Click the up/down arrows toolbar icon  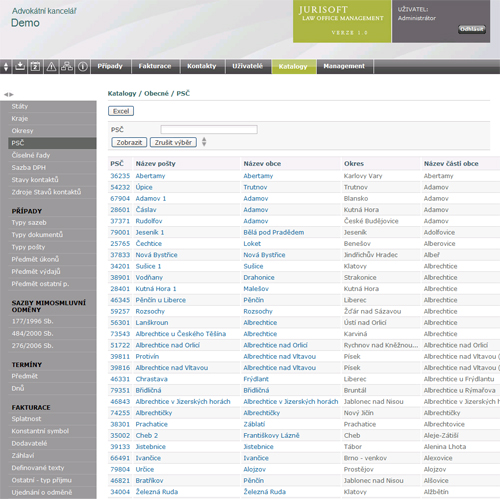(6, 67)
